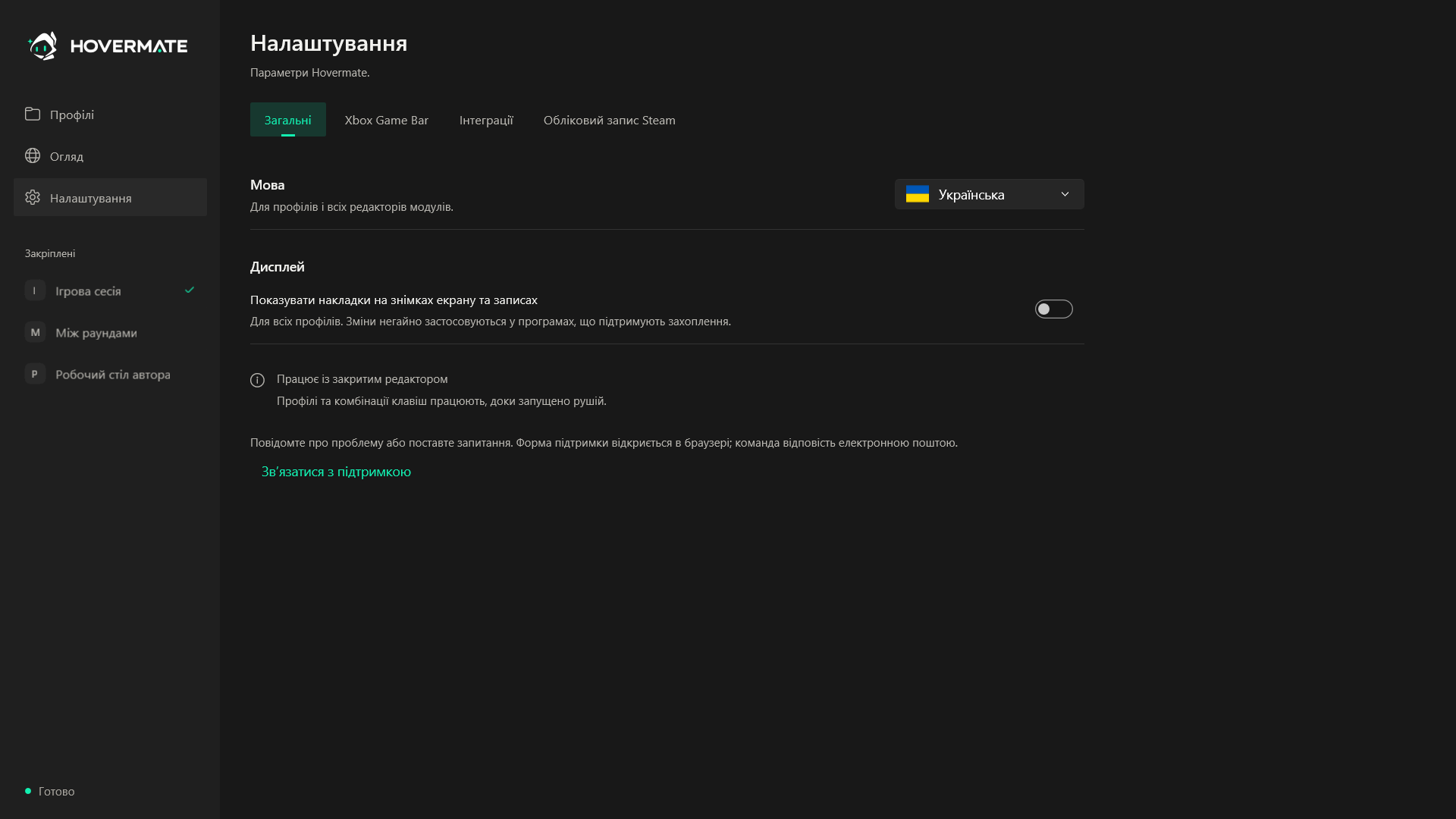Image resolution: width=1456 pixels, height=819 pixels.
Task: Click the folder icon next to Профілі
Action: pos(33,114)
